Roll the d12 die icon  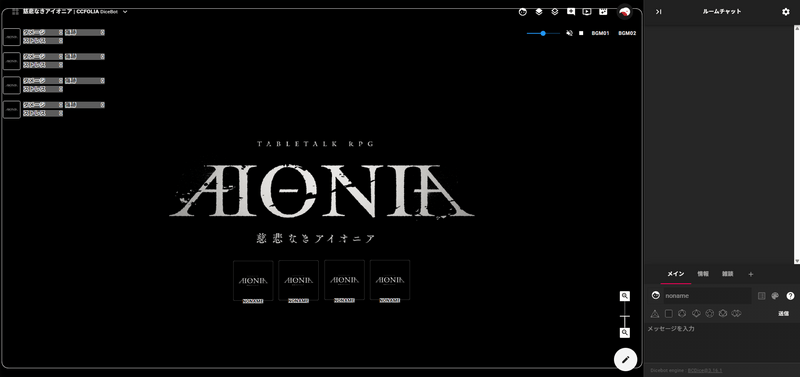pyautogui.click(x=709, y=314)
